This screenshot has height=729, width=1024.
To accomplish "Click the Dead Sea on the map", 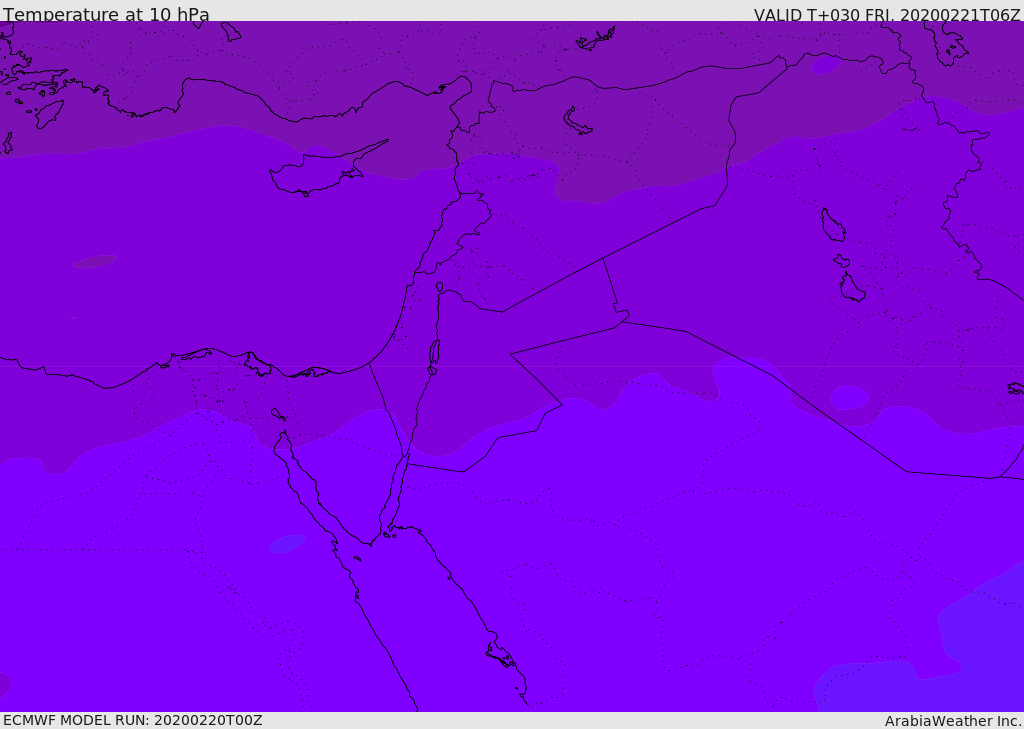I will [x=434, y=352].
